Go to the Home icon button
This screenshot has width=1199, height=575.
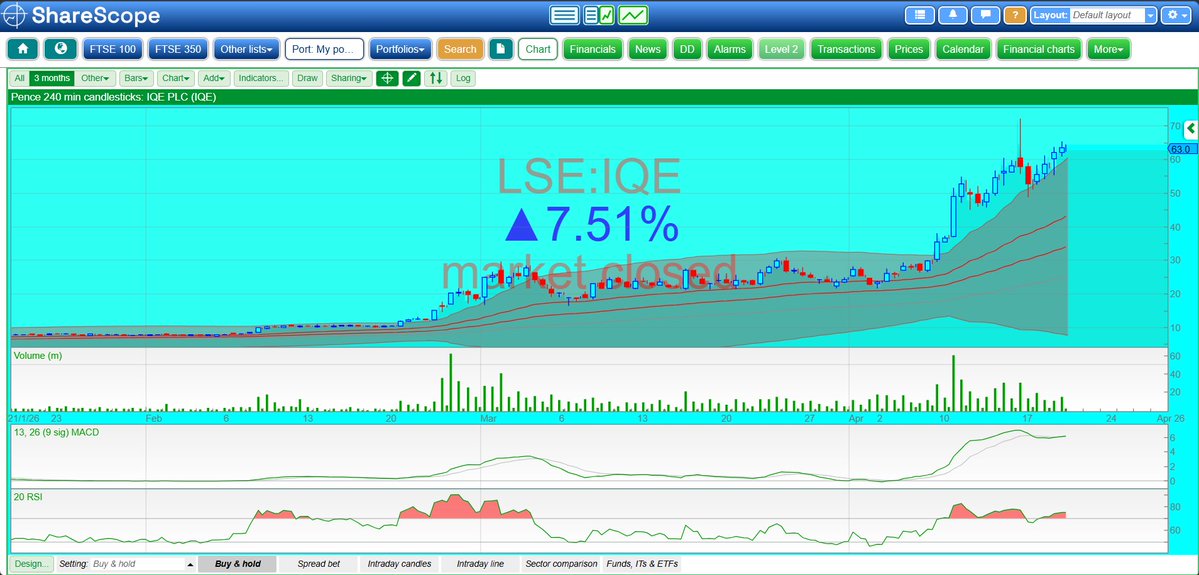[x=23, y=49]
